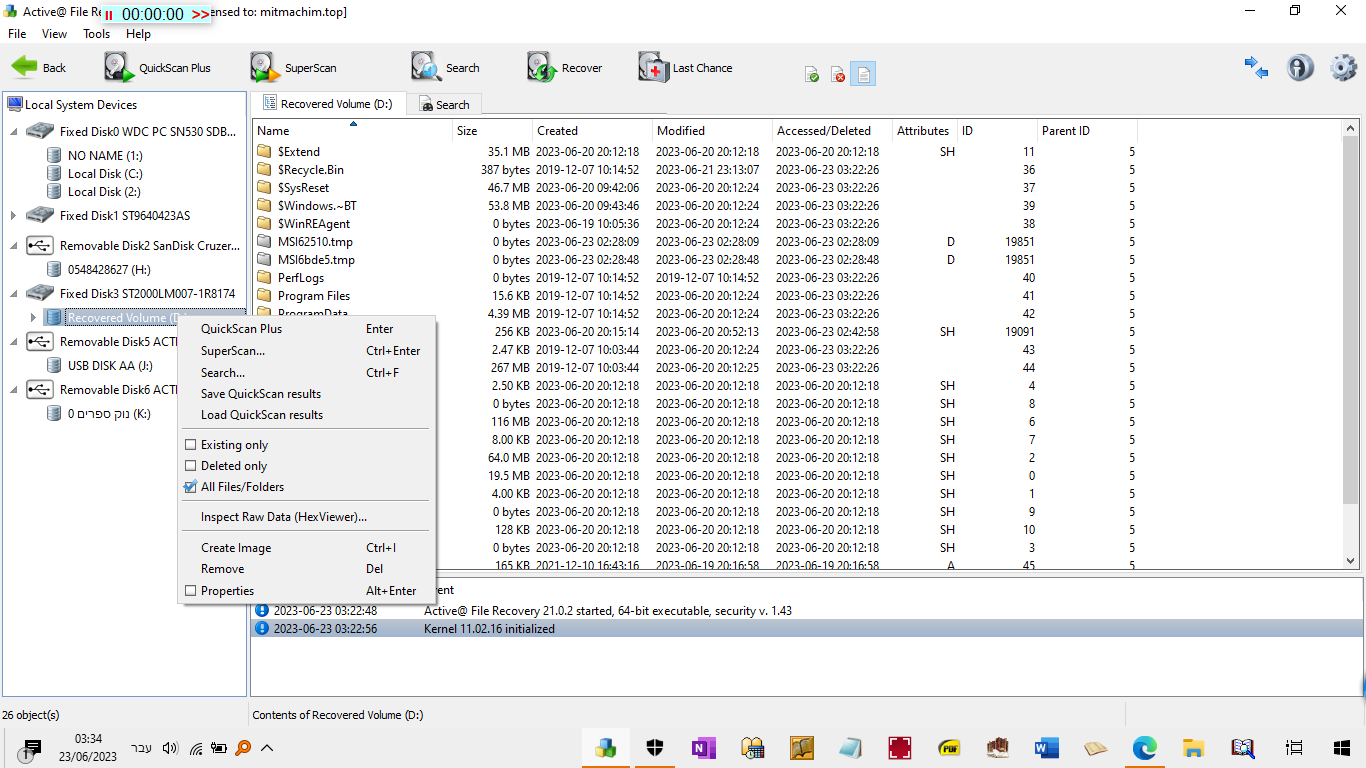Screen dimensions: 1366x768
Task: Expand the Recovered Volume (D:) node
Action: click(33, 318)
